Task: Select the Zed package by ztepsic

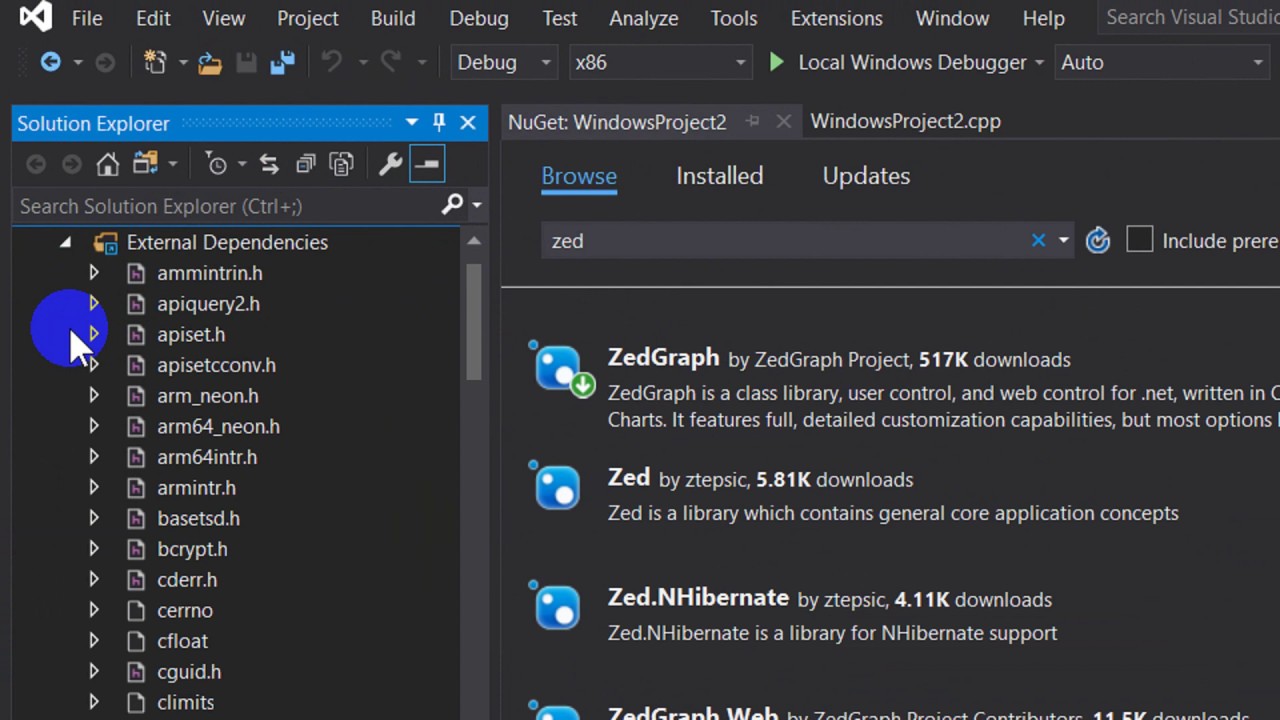Action: pyautogui.click(x=629, y=477)
